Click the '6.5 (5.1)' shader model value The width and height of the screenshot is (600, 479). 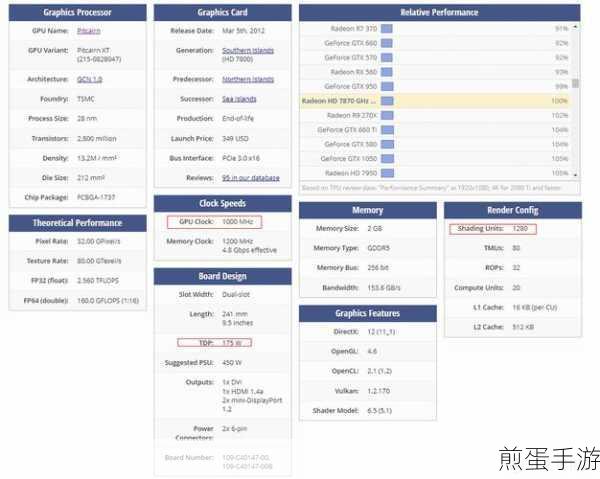[380, 411]
